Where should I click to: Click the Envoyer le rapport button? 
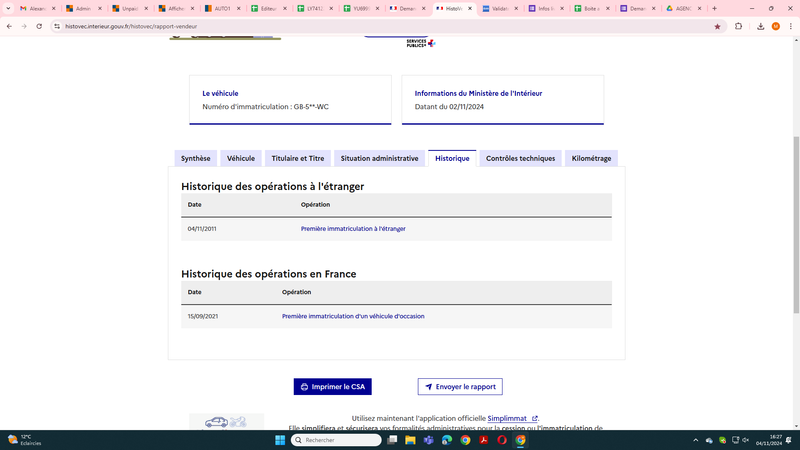click(460, 387)
